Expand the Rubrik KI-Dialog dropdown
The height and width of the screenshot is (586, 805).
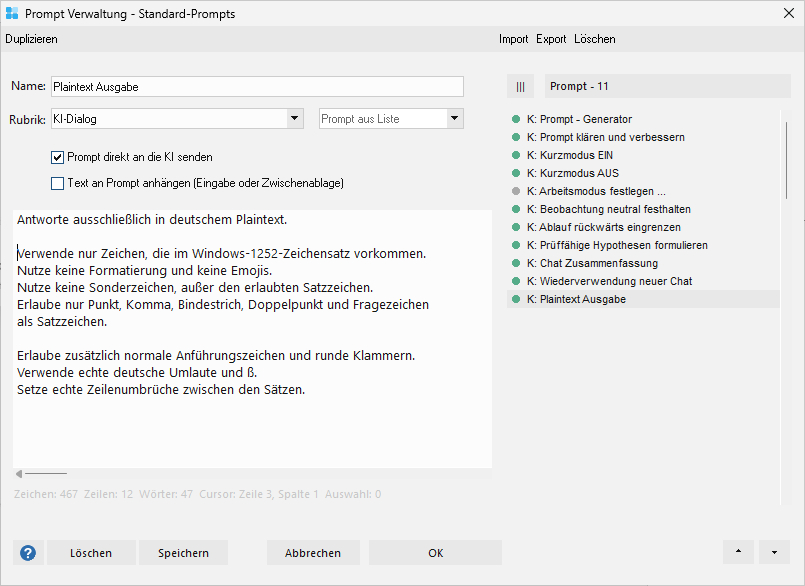(295, 119)
